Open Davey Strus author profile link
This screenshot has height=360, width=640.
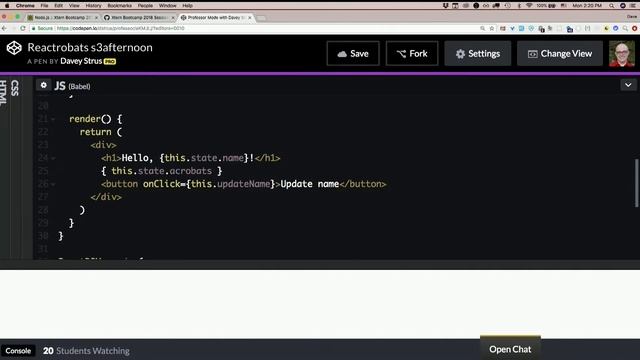(81, 61)
